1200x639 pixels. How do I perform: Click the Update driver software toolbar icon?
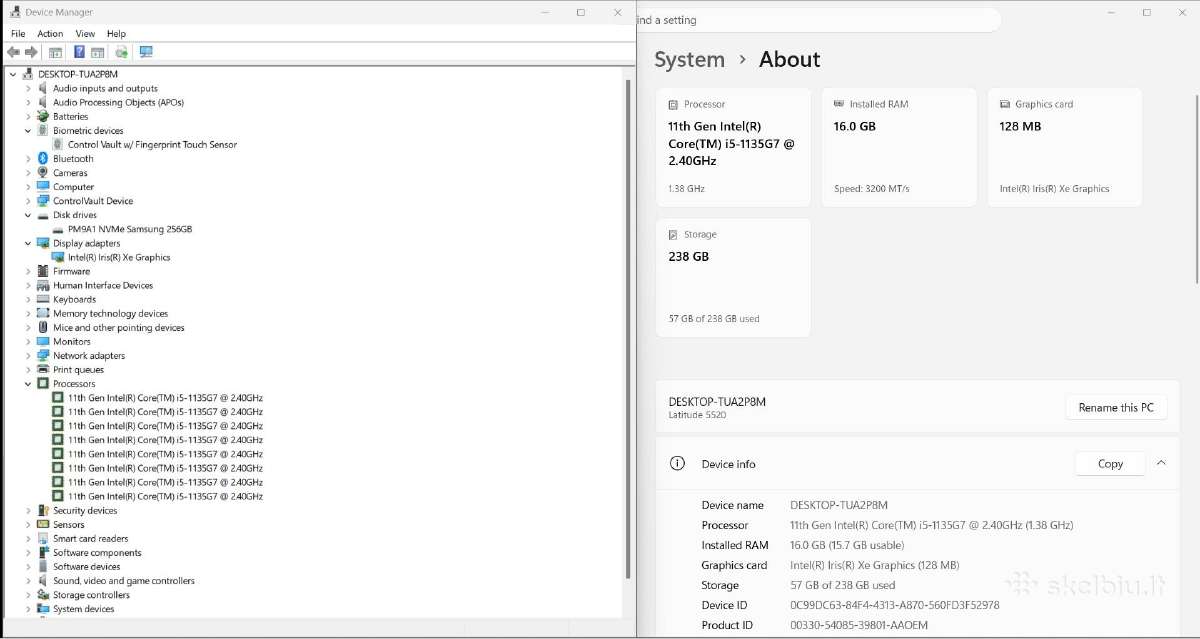click(121, 52)
